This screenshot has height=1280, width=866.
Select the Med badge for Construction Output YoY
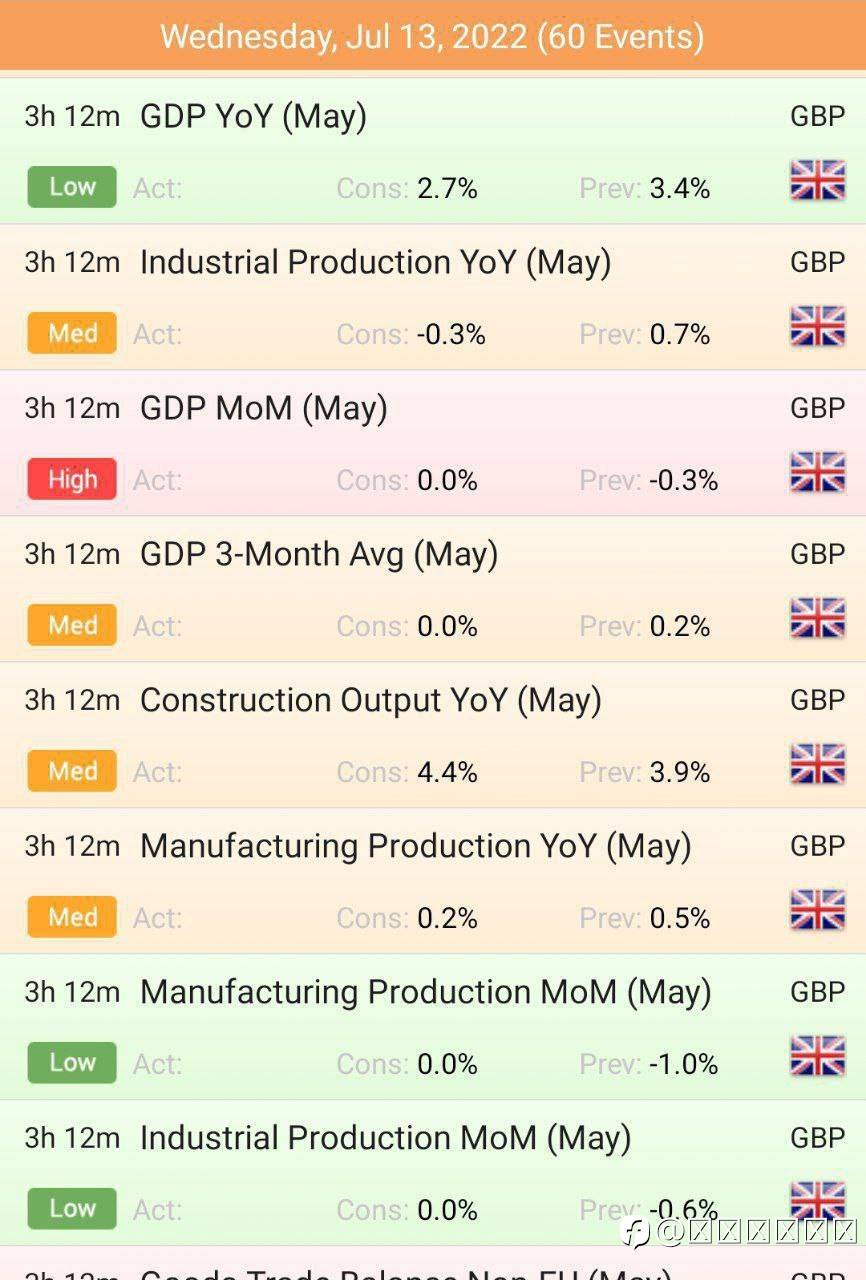(x=72, y=771)
